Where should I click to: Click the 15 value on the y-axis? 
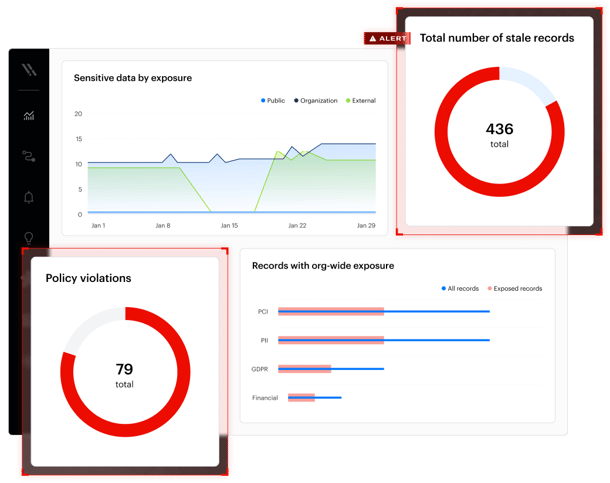(x=79, y=139)
